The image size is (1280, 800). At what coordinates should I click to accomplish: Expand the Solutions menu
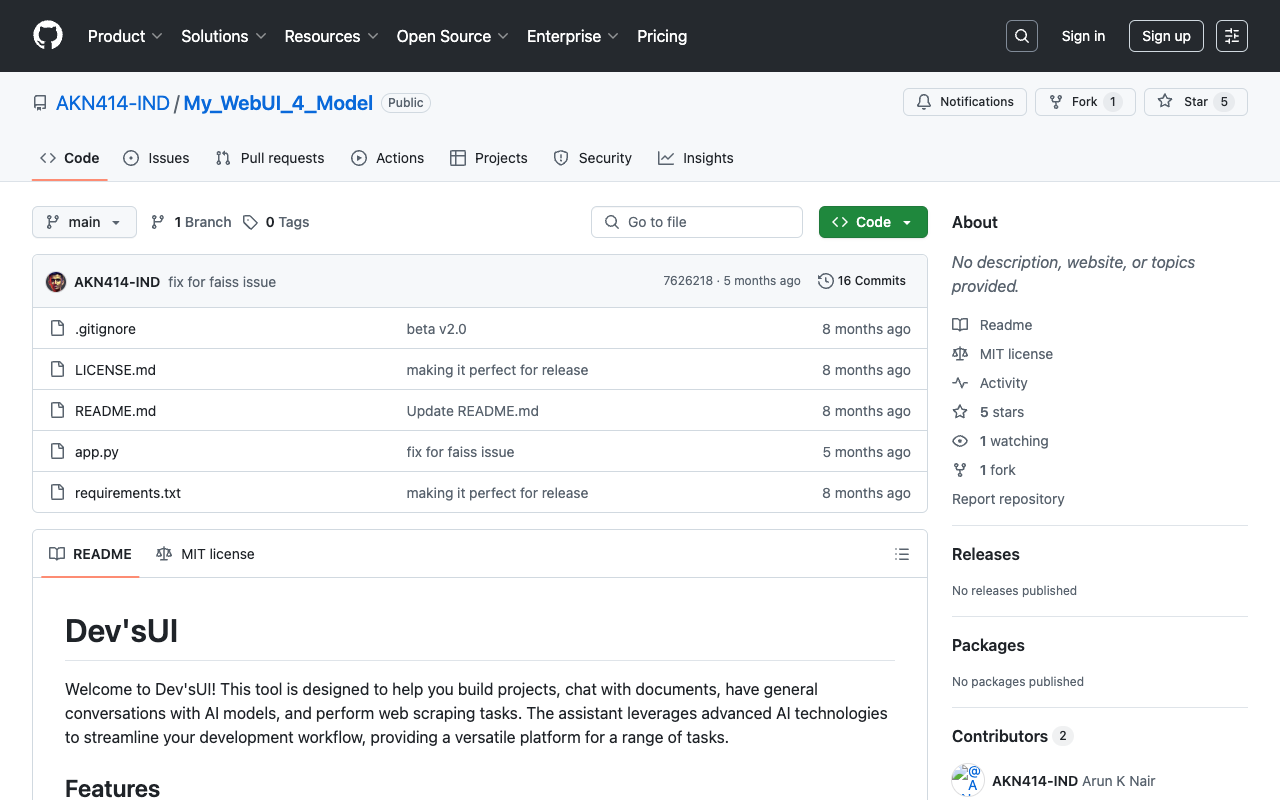coord(224,36)
